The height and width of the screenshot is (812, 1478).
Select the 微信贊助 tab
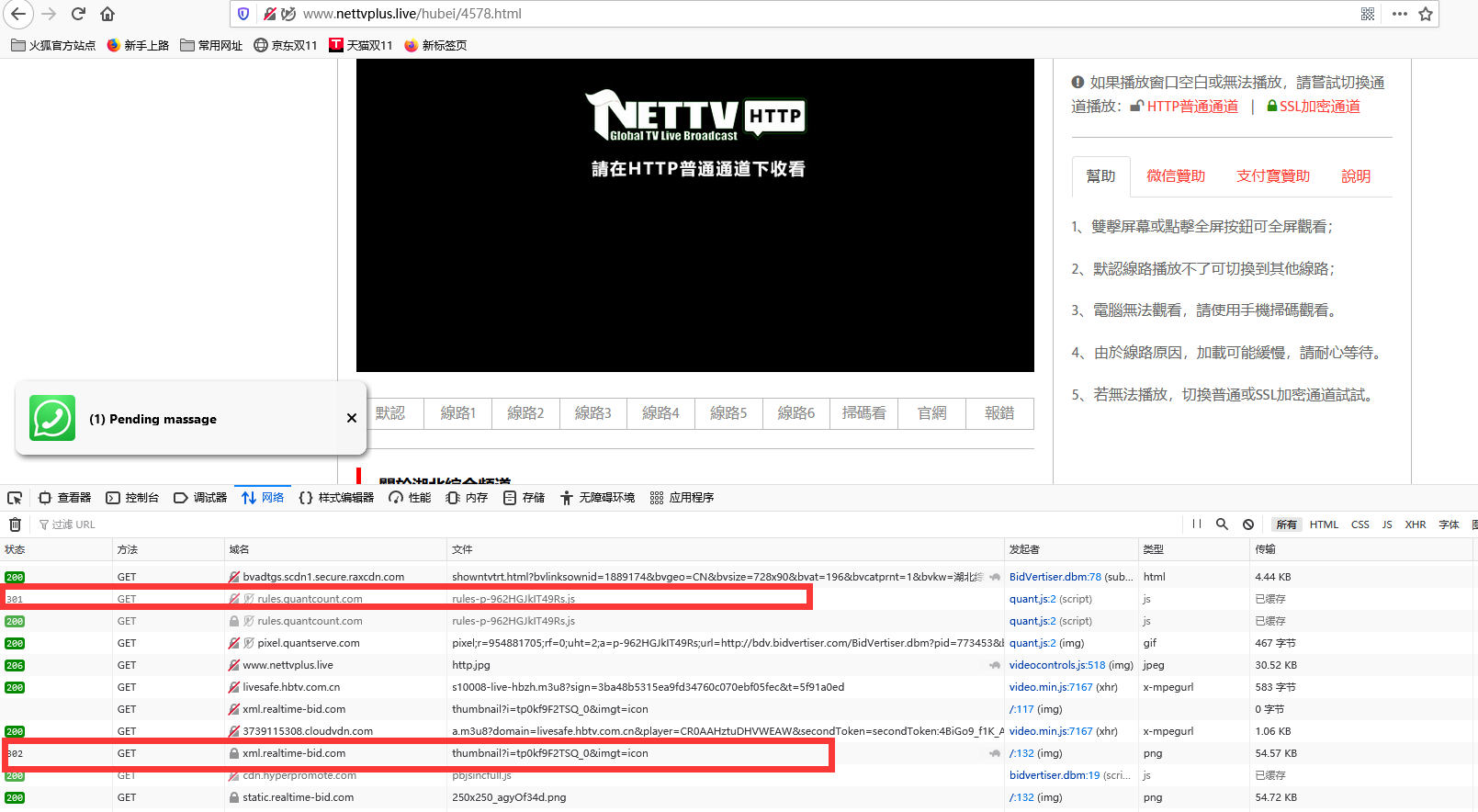click(1176, 176)
